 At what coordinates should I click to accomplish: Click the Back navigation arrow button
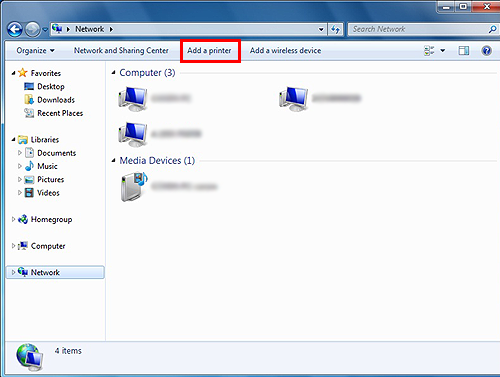click(15, 30)
